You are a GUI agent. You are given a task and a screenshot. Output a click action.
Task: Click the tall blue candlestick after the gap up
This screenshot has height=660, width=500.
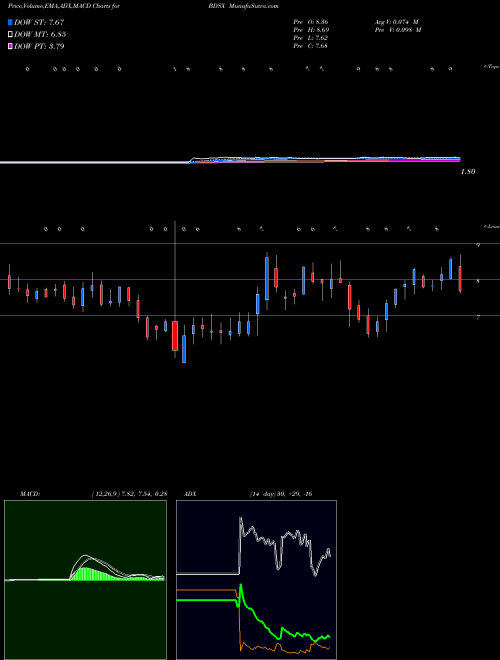(x=267, y=278)
